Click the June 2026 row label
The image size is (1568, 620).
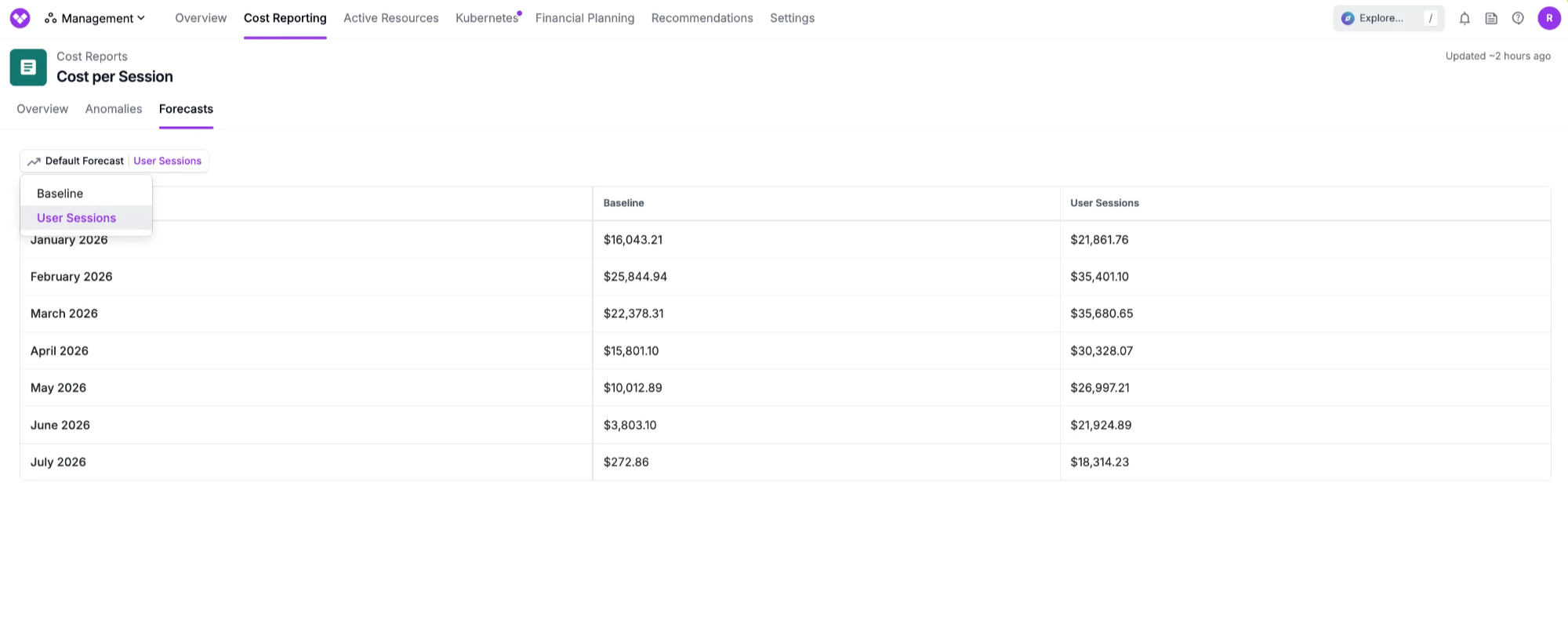click(60, 425)
